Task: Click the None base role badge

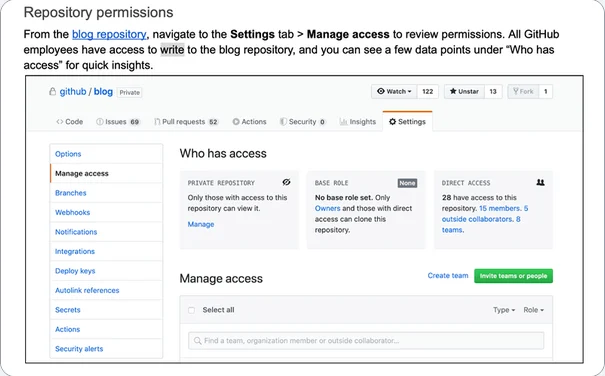Action: point(407,183)
